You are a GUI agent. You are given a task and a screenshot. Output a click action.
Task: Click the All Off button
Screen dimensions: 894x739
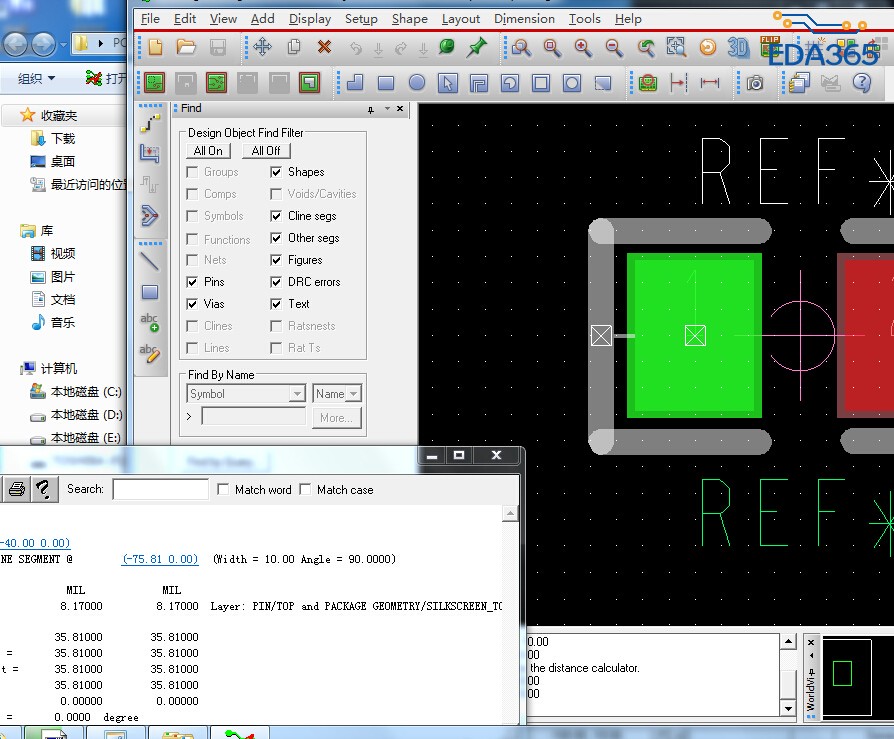coord(265,151)
